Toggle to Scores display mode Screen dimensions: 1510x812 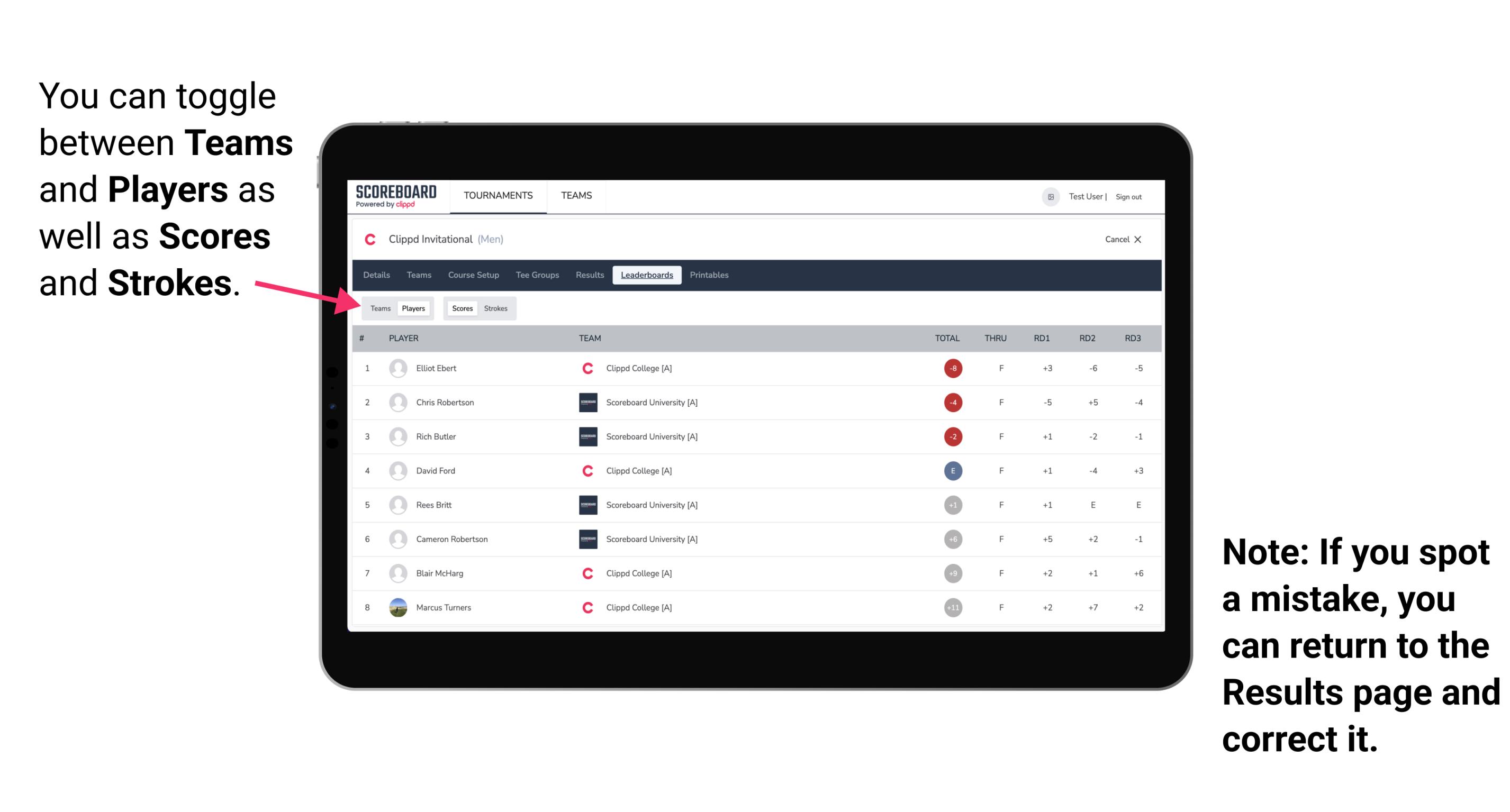461,308
